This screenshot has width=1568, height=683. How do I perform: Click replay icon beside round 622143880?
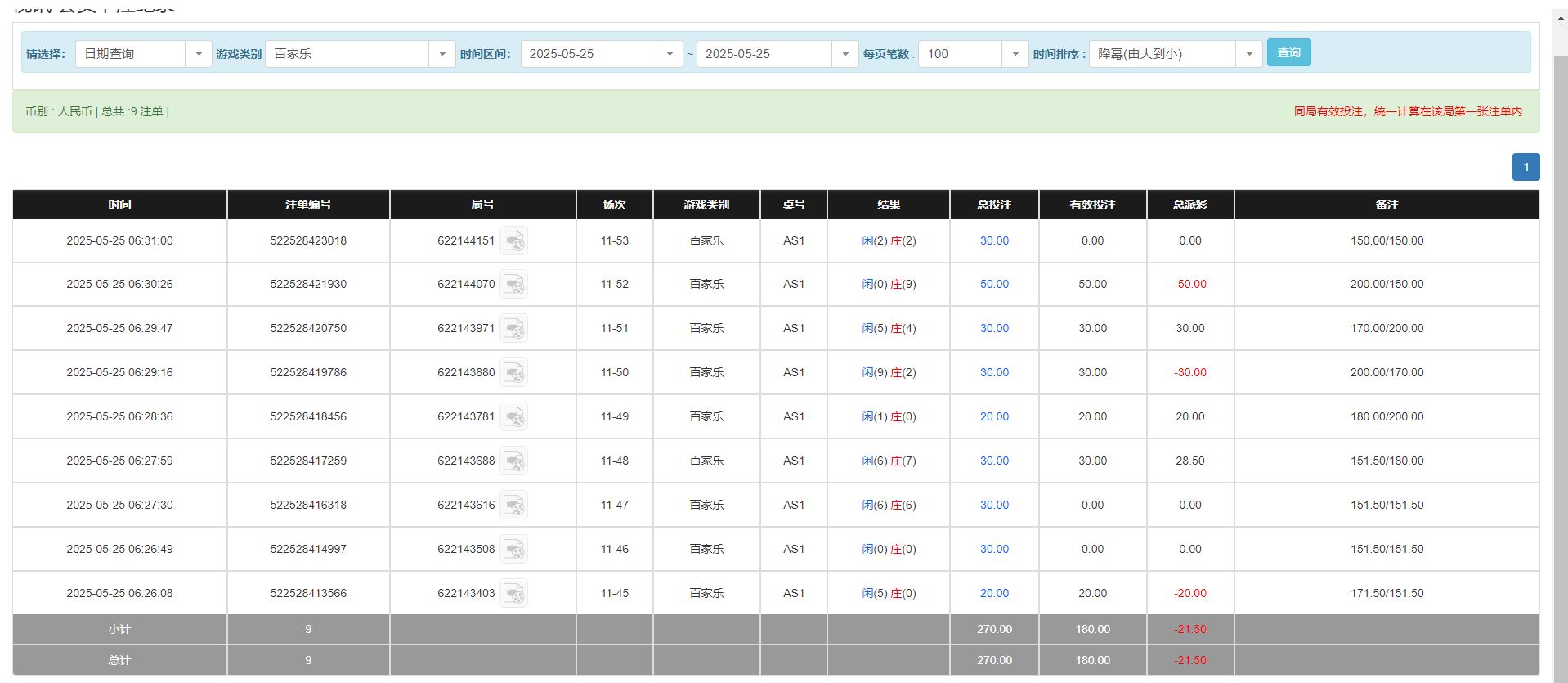(513, 373)
